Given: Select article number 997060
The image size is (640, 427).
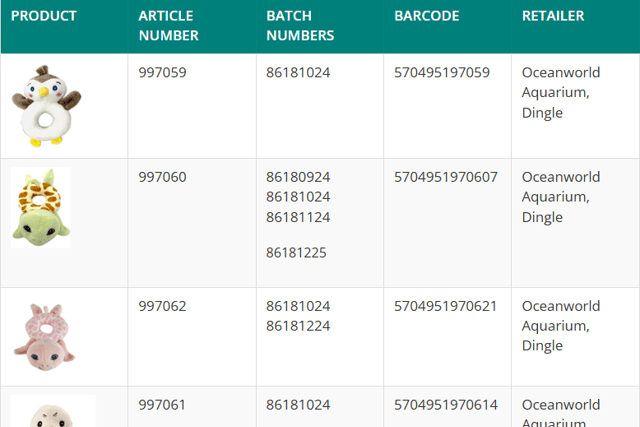Looking at the screenshot, I should click(162, 177).
